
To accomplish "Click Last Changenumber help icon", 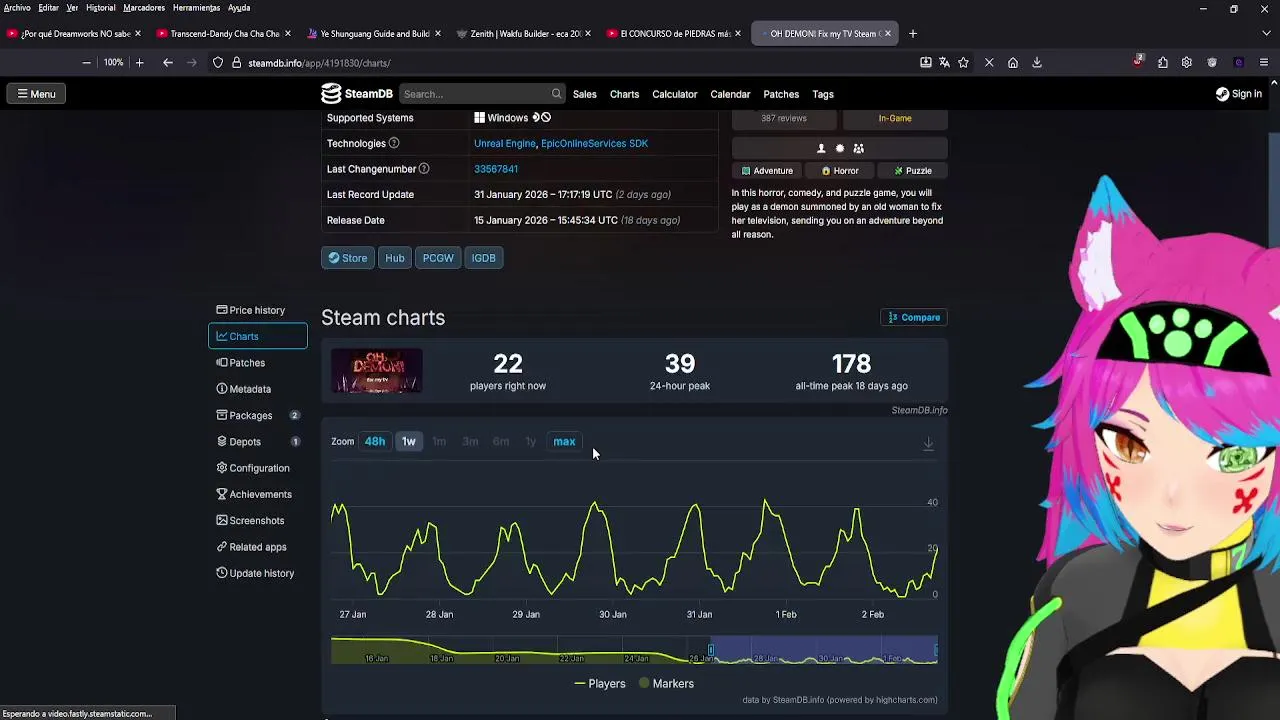I will click(x=424, y=169).
